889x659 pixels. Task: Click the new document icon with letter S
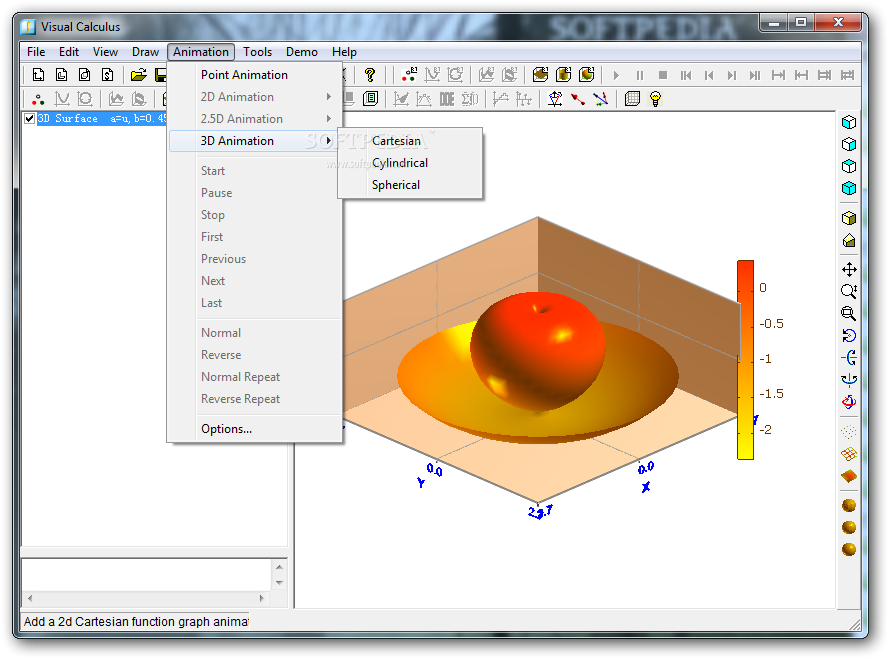pos(108,75)
